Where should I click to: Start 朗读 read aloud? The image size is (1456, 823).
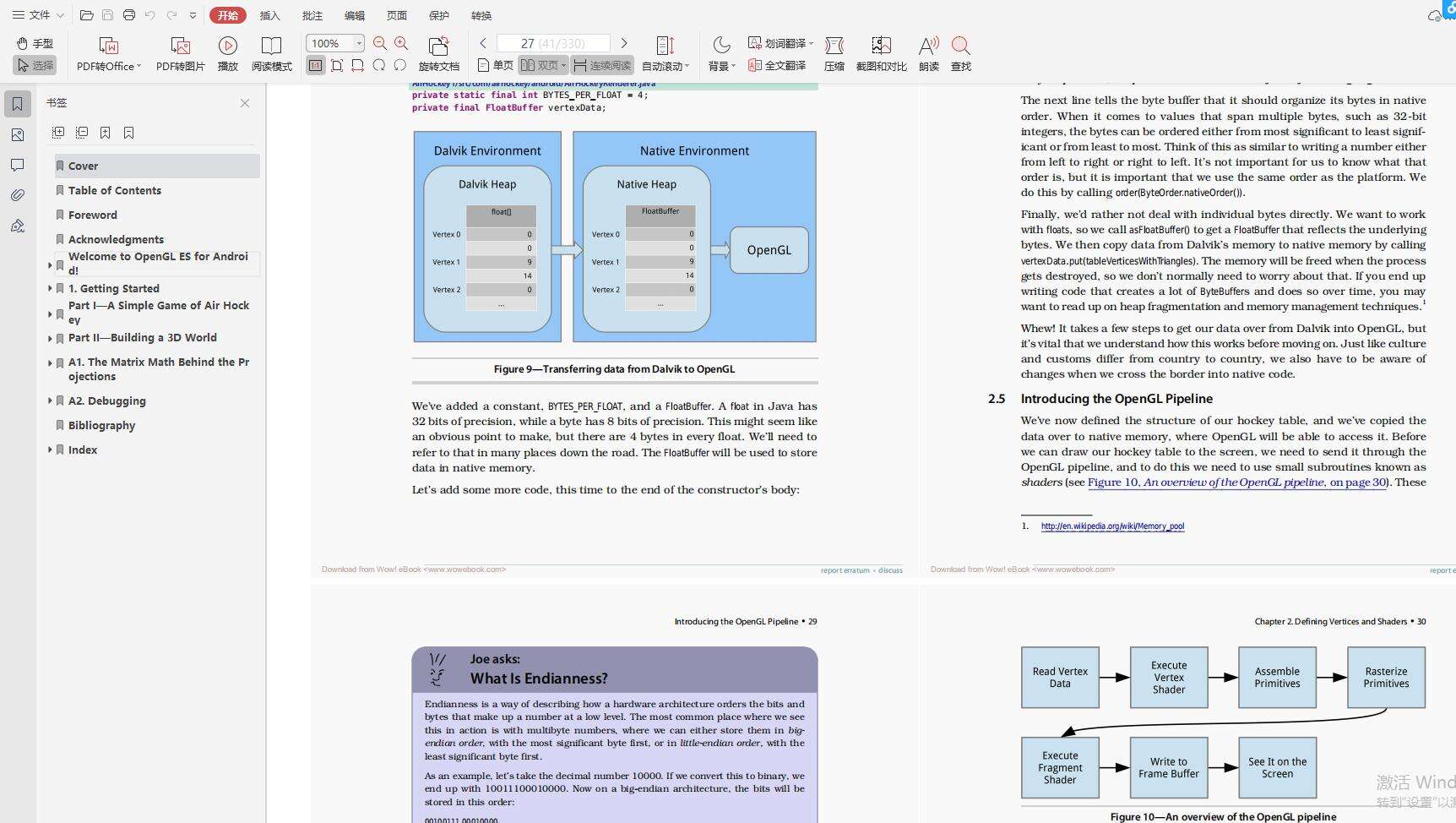(x=928, y=54)
